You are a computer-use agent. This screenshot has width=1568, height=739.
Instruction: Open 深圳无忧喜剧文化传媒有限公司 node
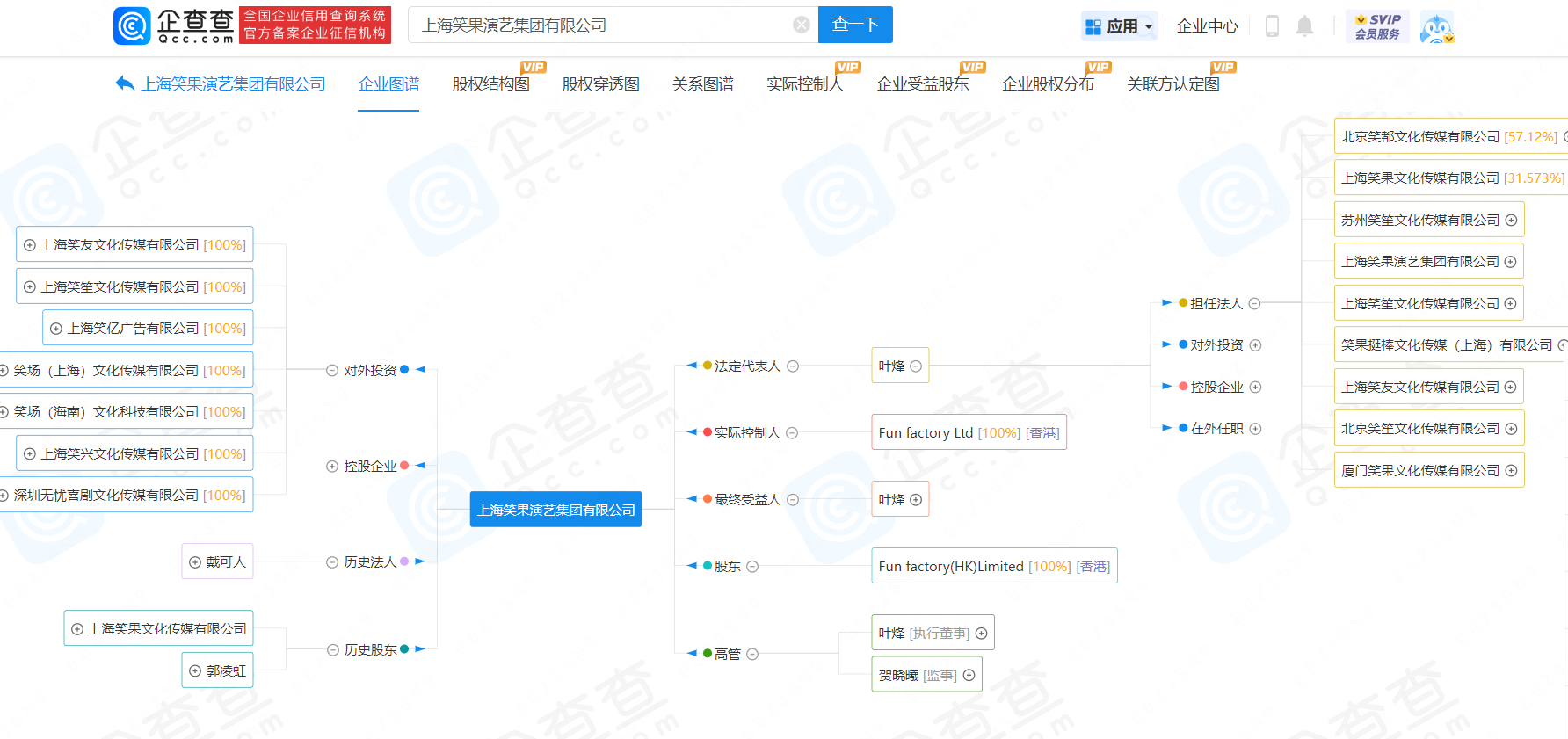click(127, 495)
